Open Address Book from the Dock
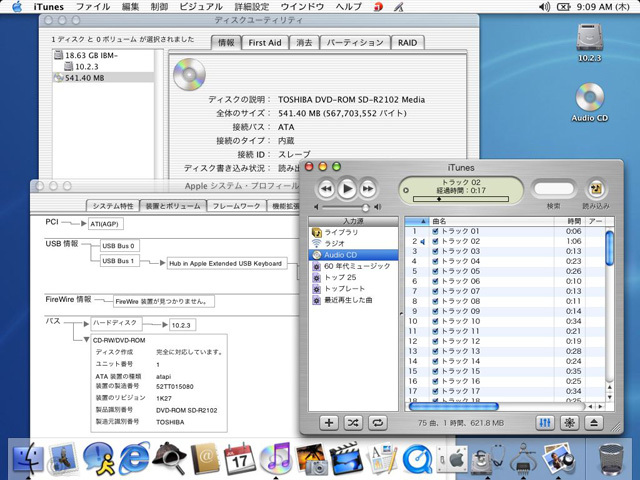The image size is (640, 480). click(205, 458)
